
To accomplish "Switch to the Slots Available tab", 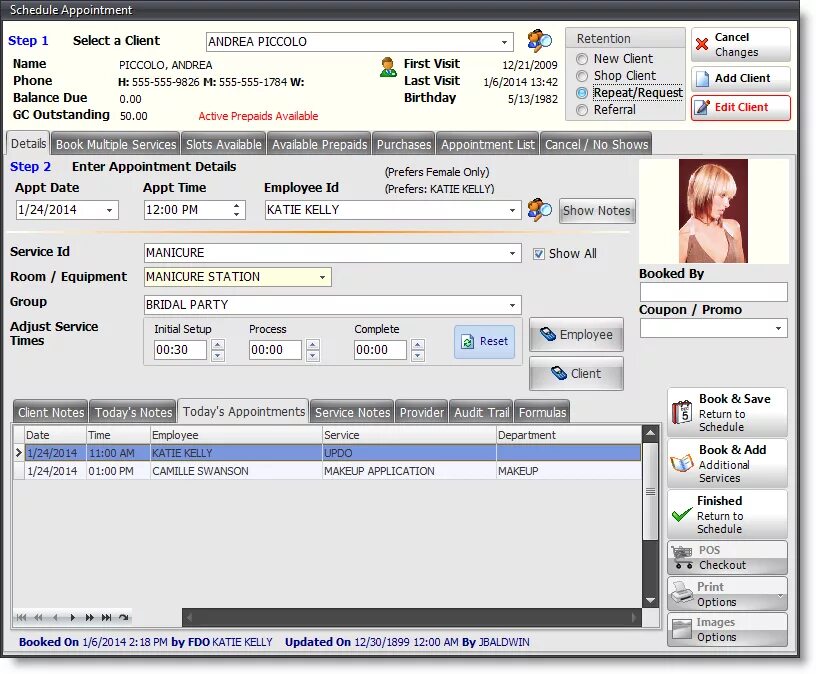I will [222, 143].
